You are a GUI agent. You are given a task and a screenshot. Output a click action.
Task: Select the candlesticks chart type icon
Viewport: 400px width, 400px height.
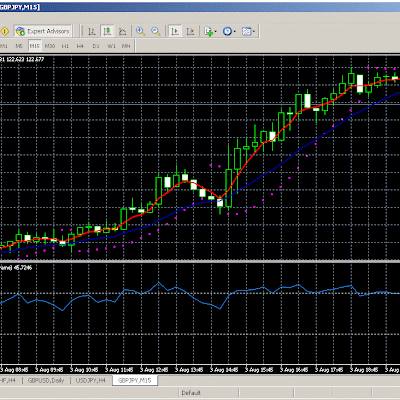107,31
